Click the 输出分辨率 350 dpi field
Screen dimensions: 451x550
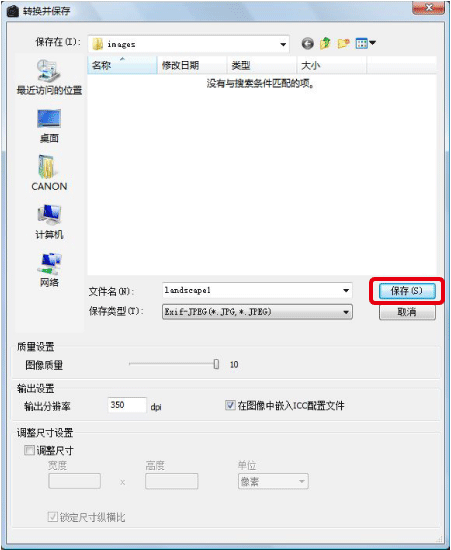(127, 405)
